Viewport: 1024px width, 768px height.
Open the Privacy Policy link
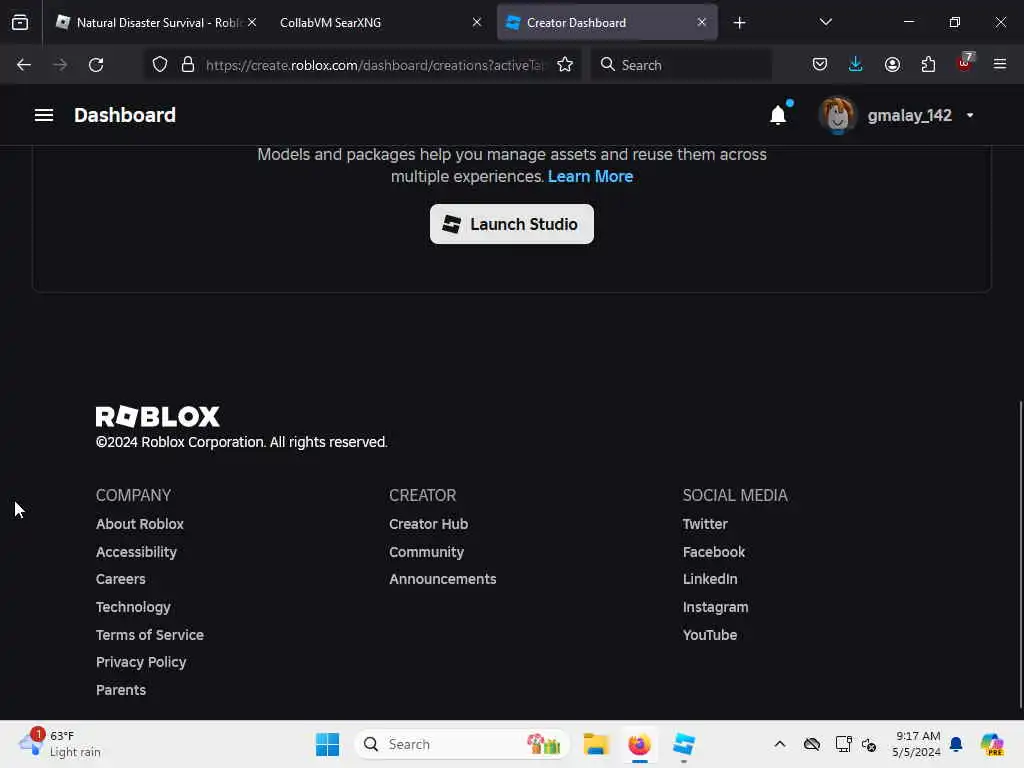coord(141,662)
